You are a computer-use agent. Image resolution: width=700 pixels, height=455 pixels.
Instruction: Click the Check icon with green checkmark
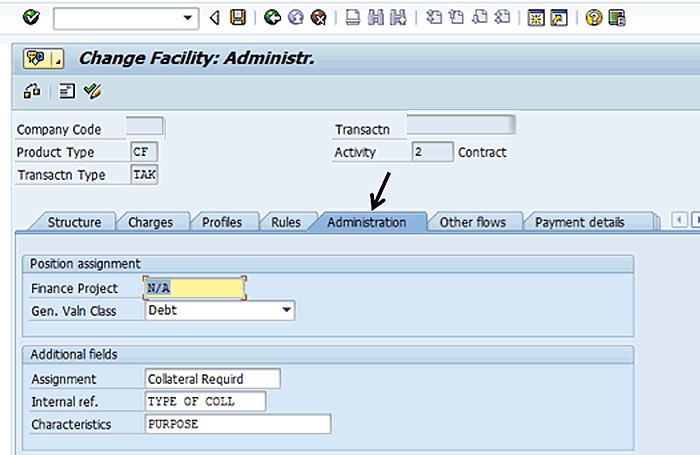click(x=92, y=91)
